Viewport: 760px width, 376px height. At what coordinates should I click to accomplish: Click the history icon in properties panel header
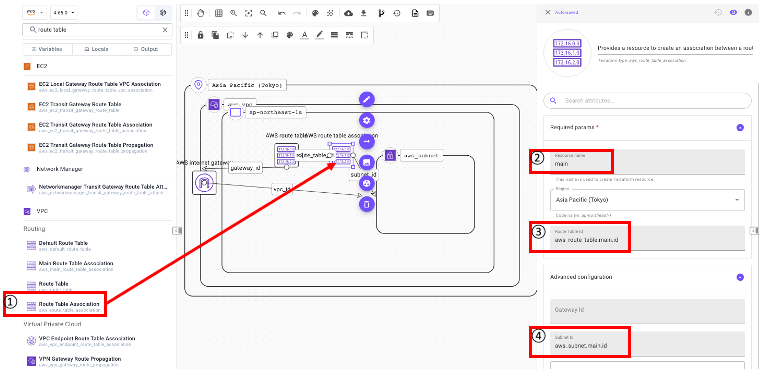click(718, 13)
